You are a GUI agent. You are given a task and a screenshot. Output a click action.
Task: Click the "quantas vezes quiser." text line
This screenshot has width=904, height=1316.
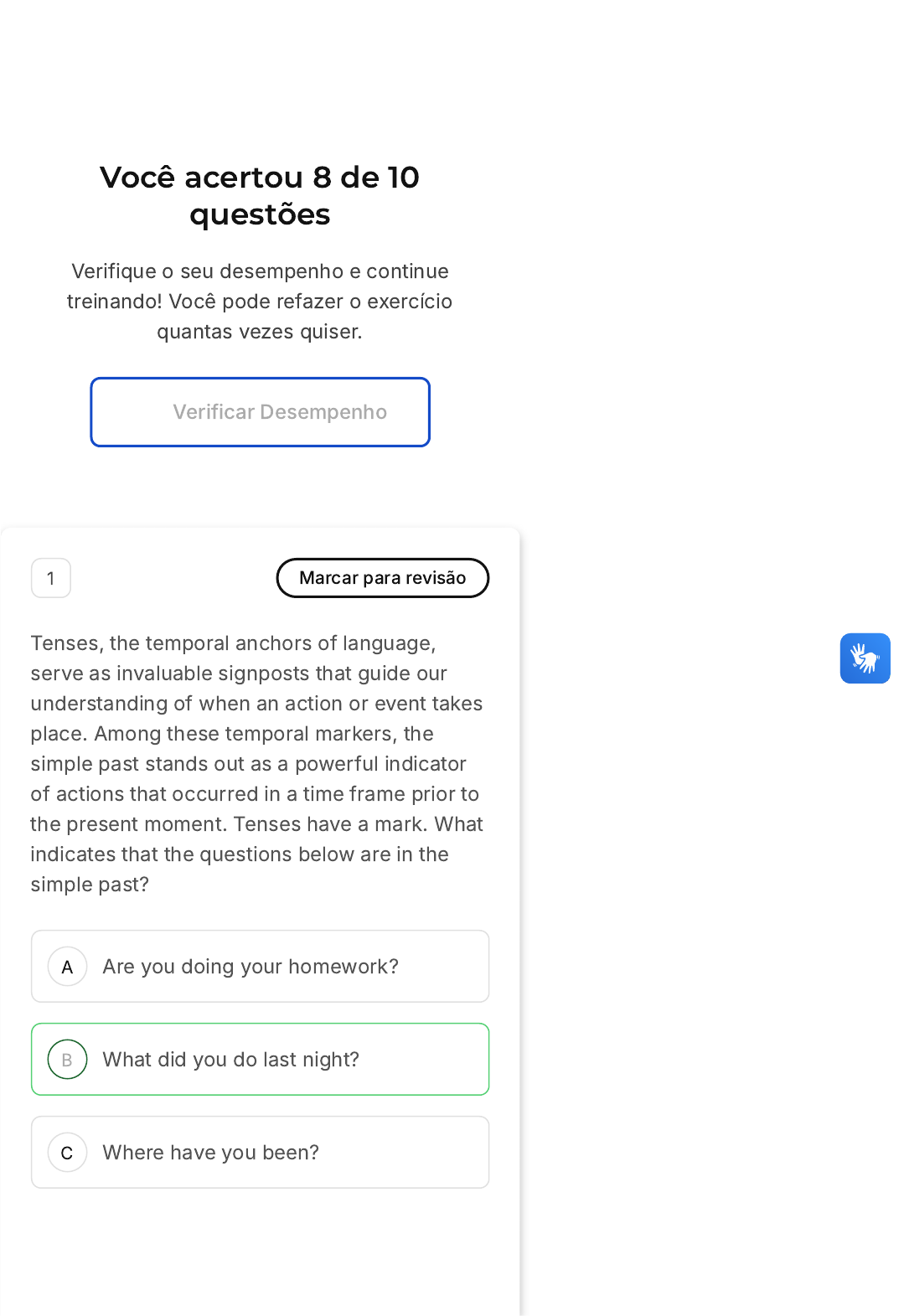260,332
